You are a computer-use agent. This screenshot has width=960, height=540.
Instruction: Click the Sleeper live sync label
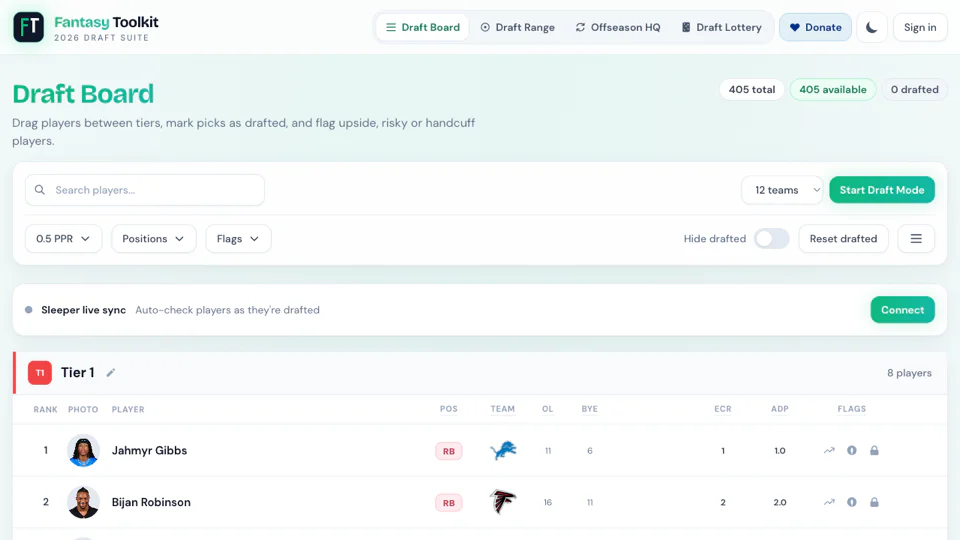click(83, 310)
